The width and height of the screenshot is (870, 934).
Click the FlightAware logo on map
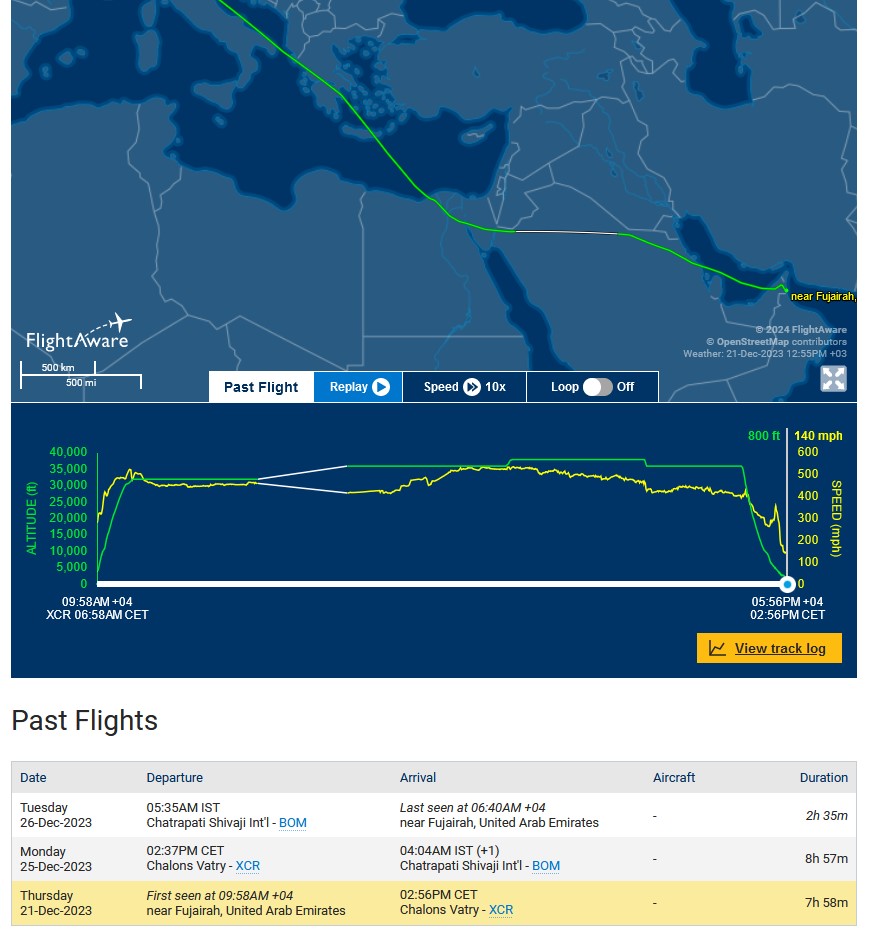[78, 332]
